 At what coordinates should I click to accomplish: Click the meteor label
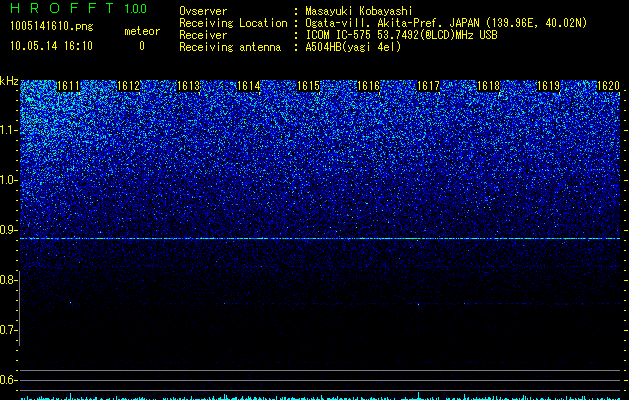[142, 31]
